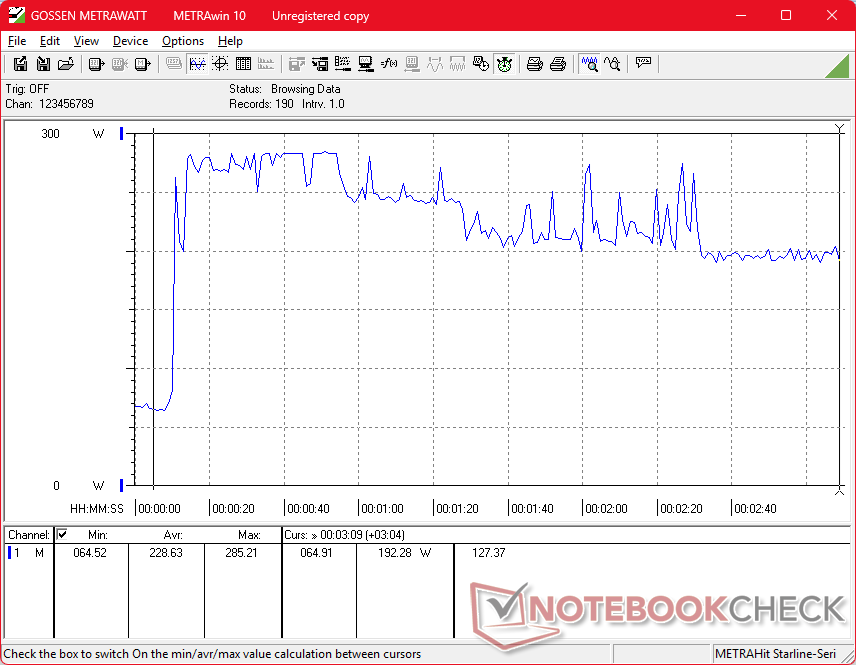Click the curve zoom magnifier icon

click(x=612, y=64)
